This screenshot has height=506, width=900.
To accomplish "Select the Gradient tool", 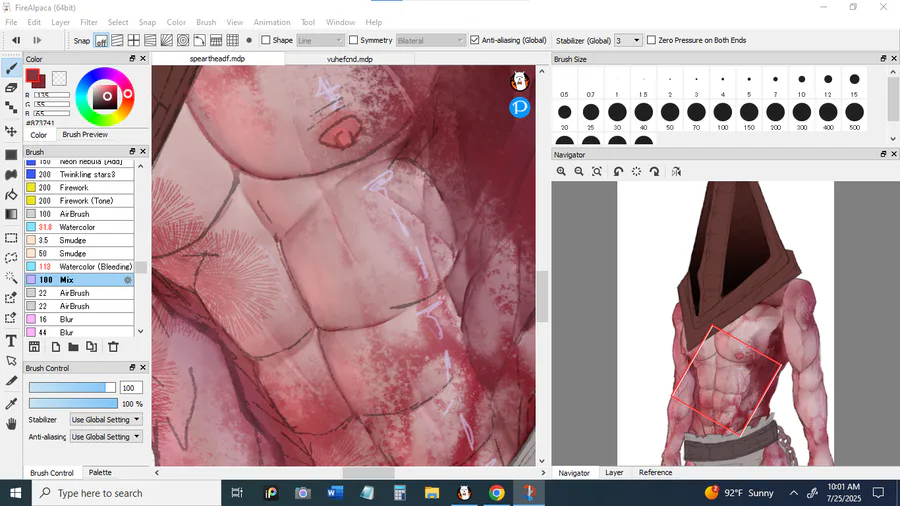I will 11,214.
